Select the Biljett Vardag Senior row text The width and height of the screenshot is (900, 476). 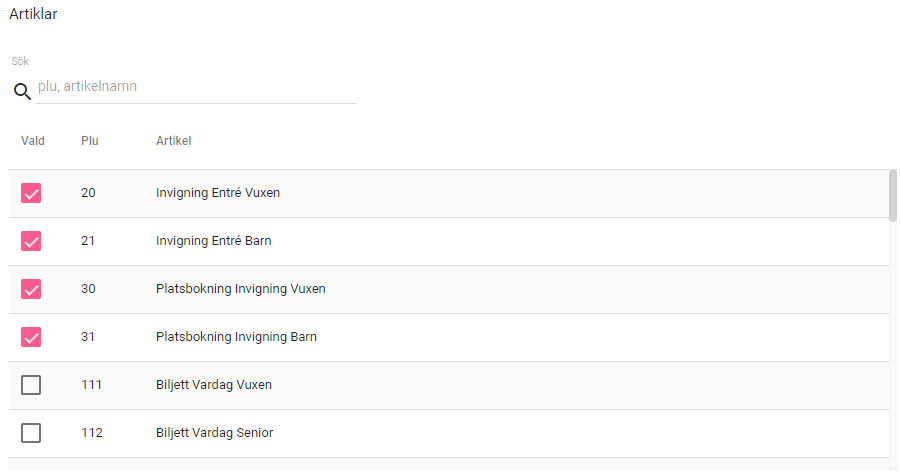point(215,433)
